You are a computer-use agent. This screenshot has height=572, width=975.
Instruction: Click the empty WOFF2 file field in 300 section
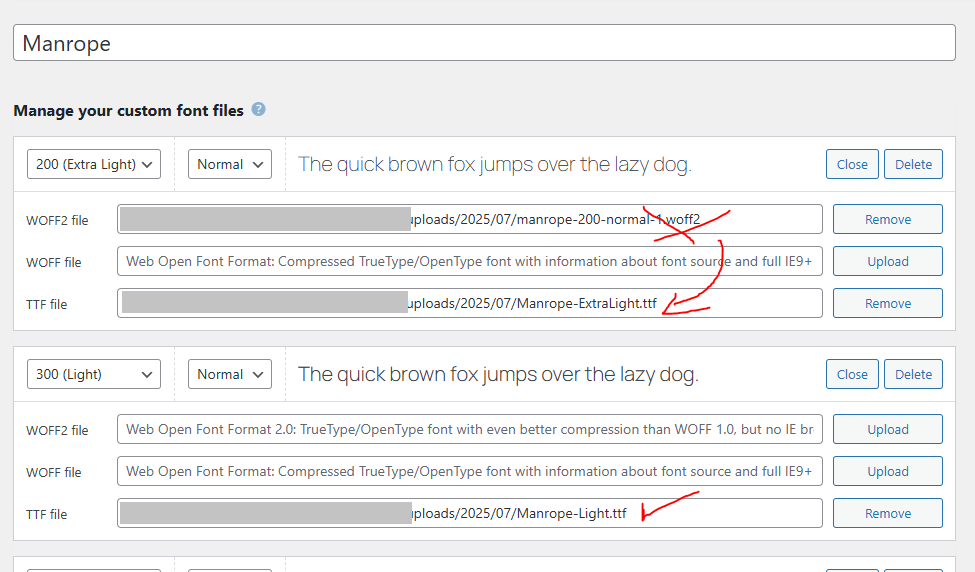click(x=469, y=429)
